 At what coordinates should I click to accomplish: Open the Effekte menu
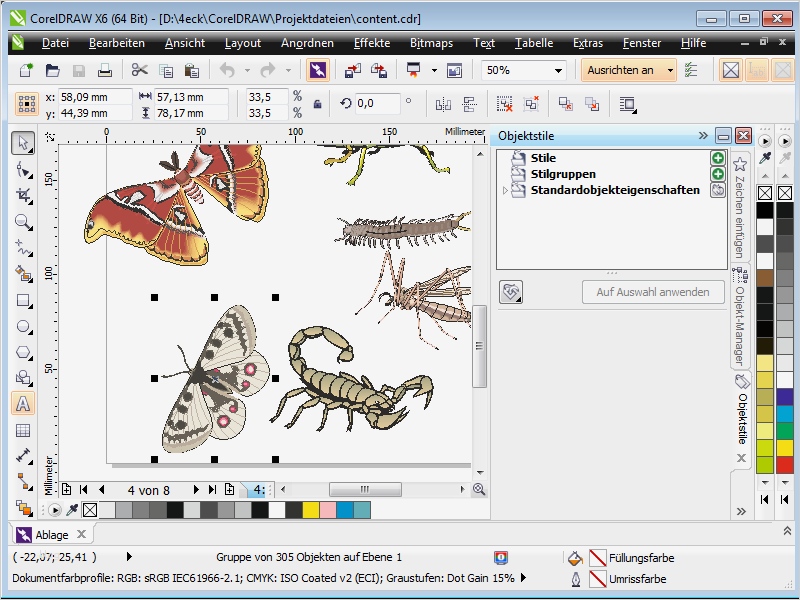[x=371, y=43]
